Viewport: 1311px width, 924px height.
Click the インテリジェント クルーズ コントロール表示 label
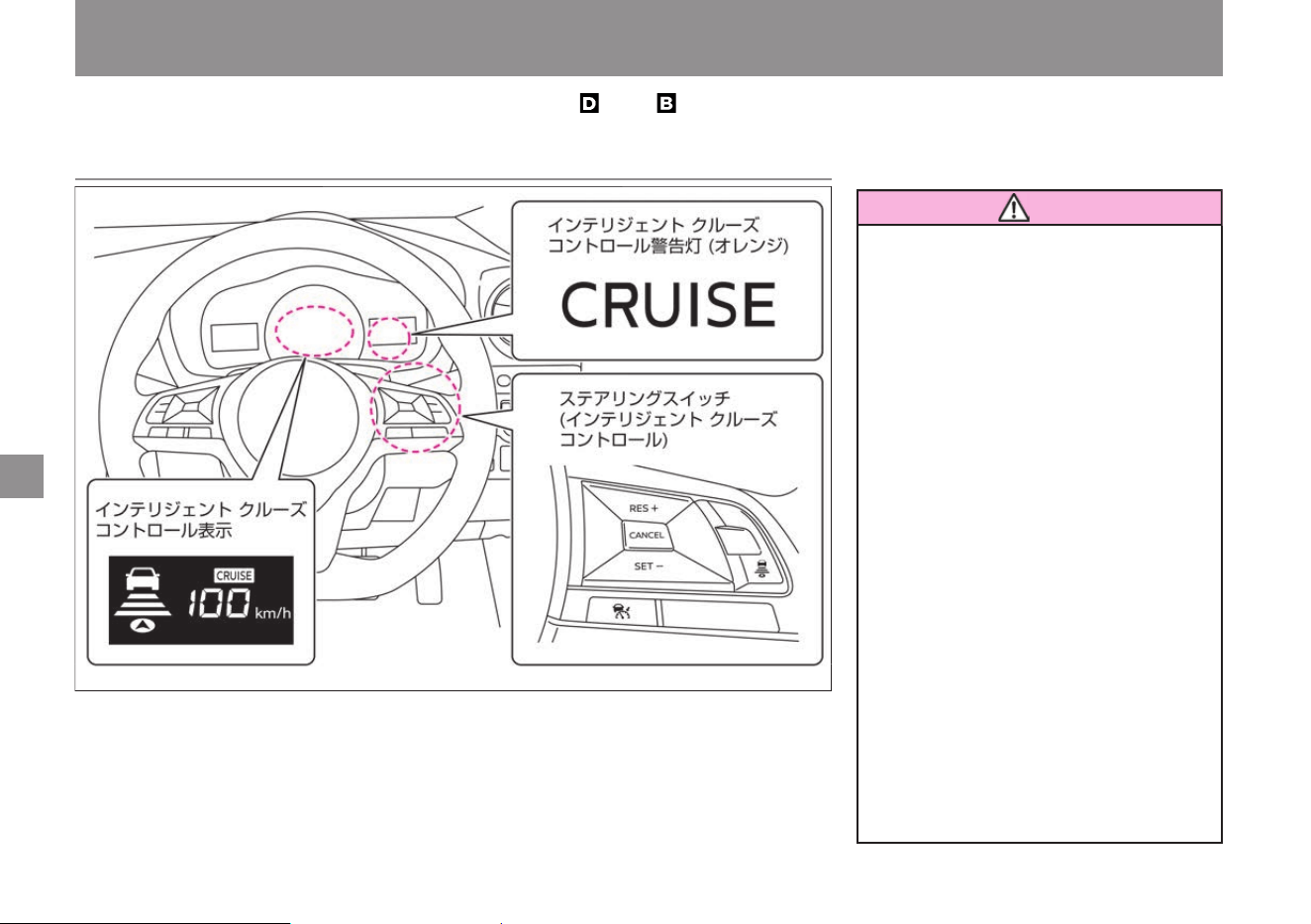point(201,519)
